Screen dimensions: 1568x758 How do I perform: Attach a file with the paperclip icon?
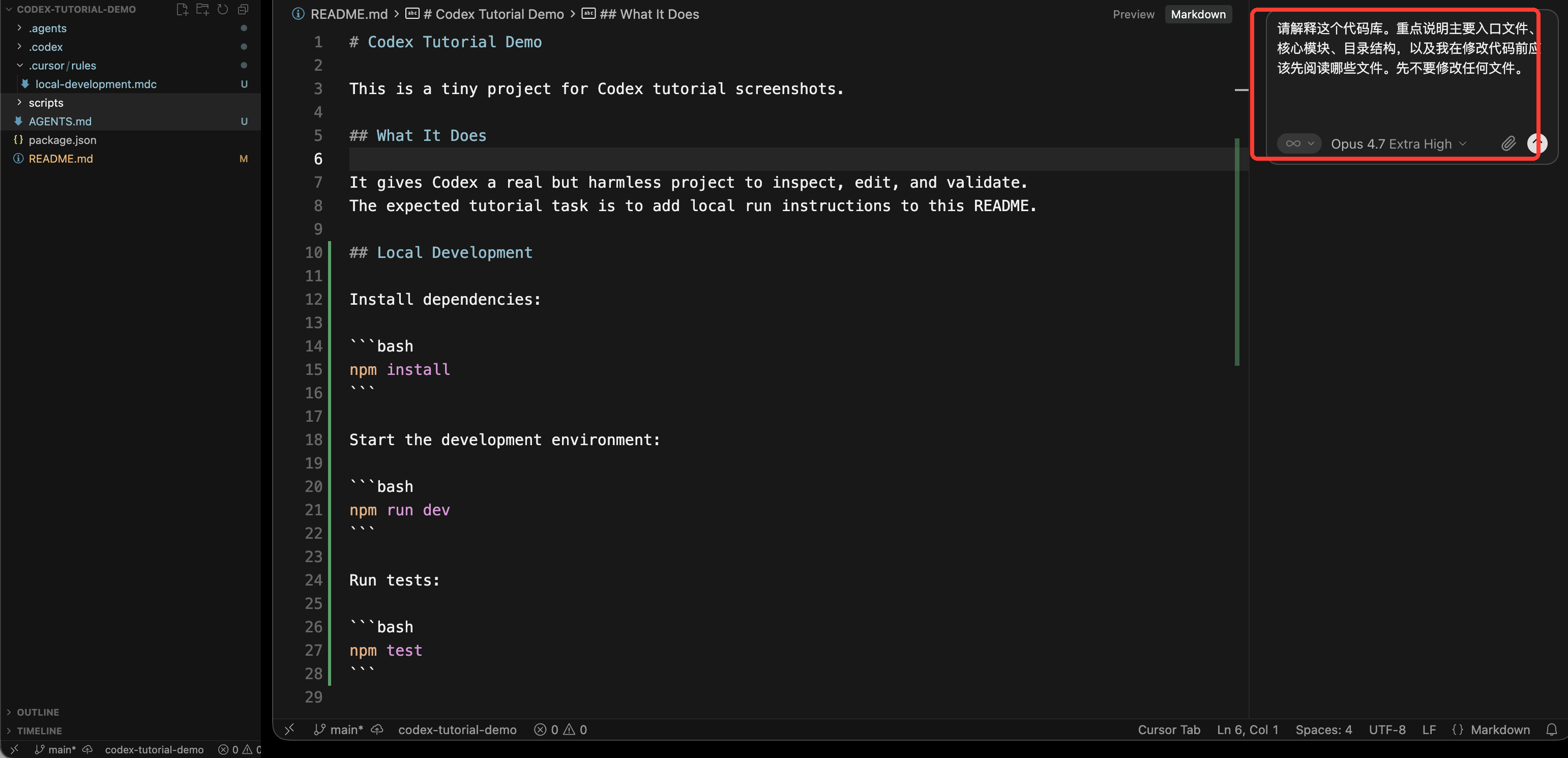1508,143
